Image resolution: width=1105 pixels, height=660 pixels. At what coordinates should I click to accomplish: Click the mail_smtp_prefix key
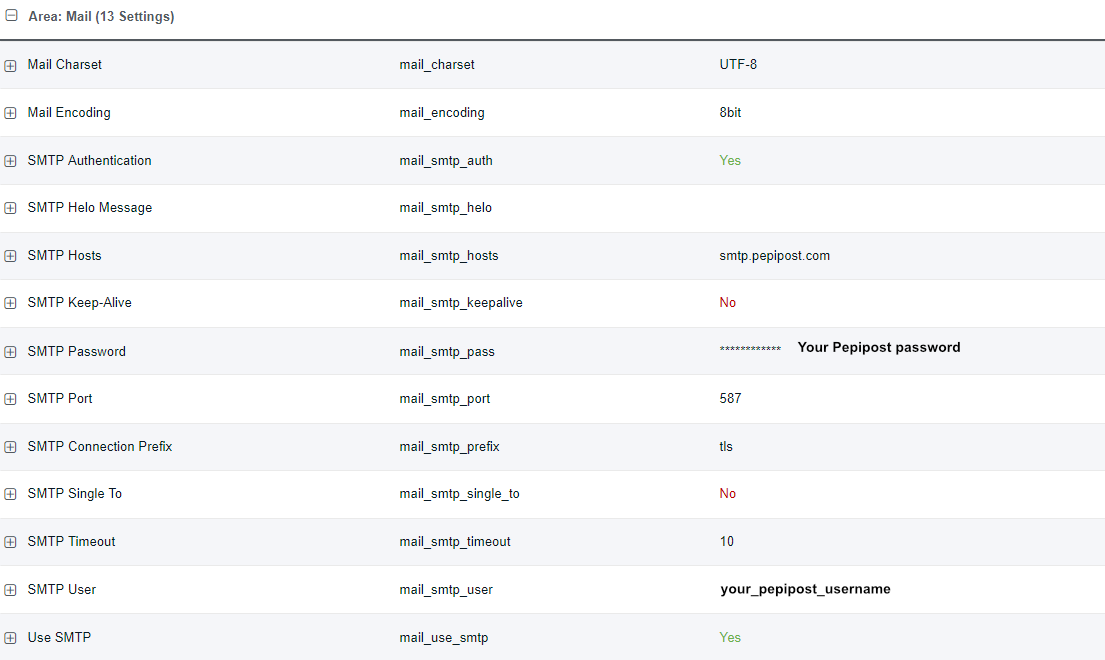click(x=450, y=447)
